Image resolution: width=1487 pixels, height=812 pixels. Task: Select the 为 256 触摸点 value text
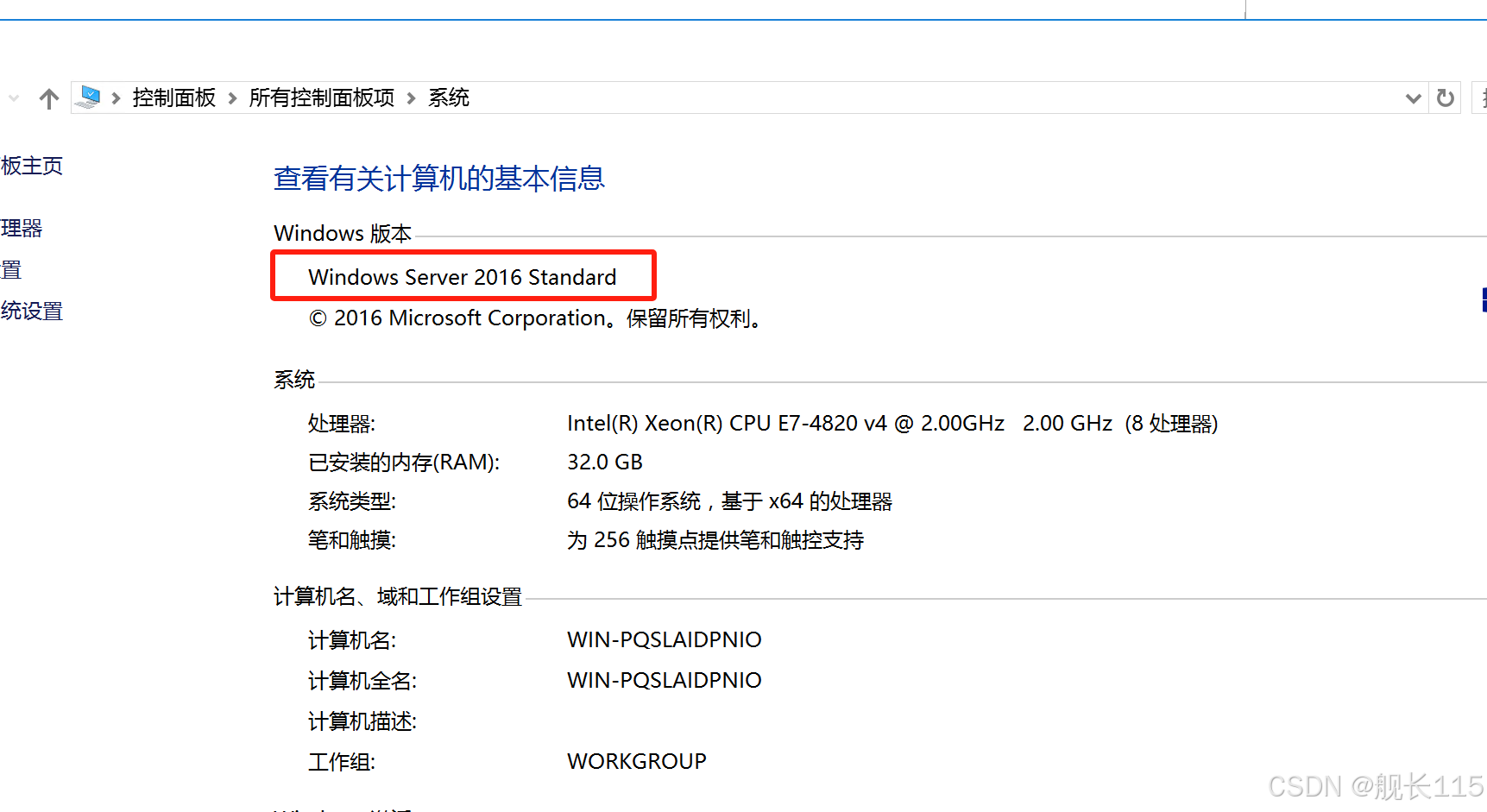click(715, 540)
